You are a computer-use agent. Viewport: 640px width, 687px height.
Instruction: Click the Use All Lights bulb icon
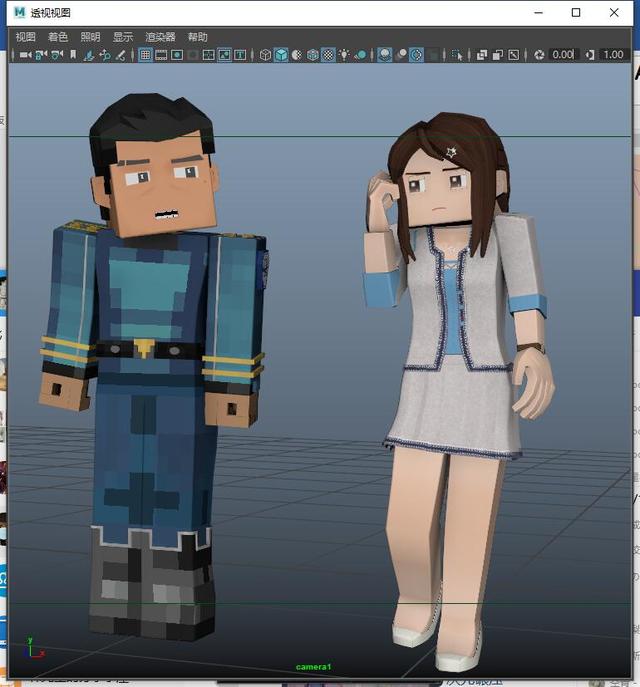click(344, 55)
